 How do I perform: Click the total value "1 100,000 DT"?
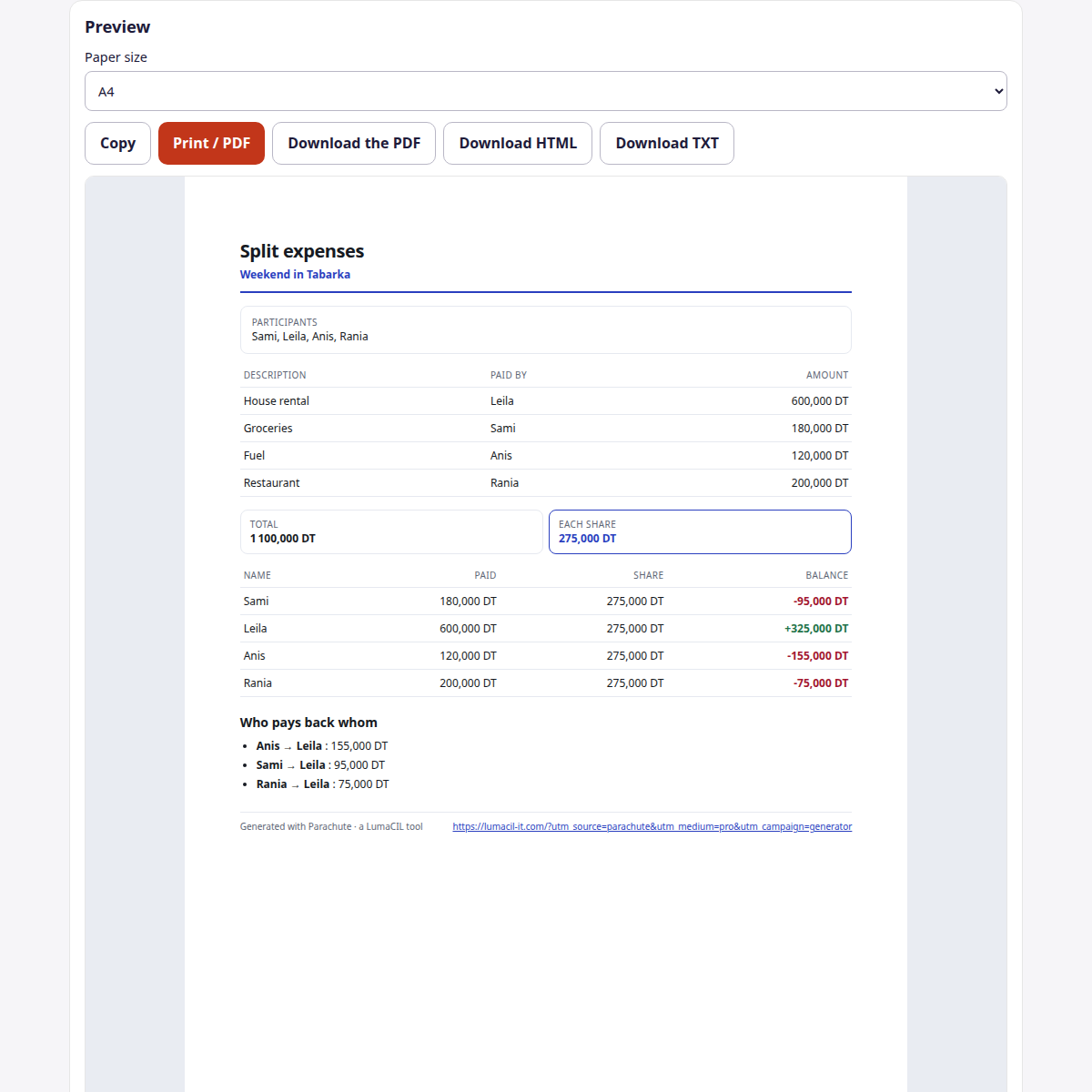click(283, 539)
